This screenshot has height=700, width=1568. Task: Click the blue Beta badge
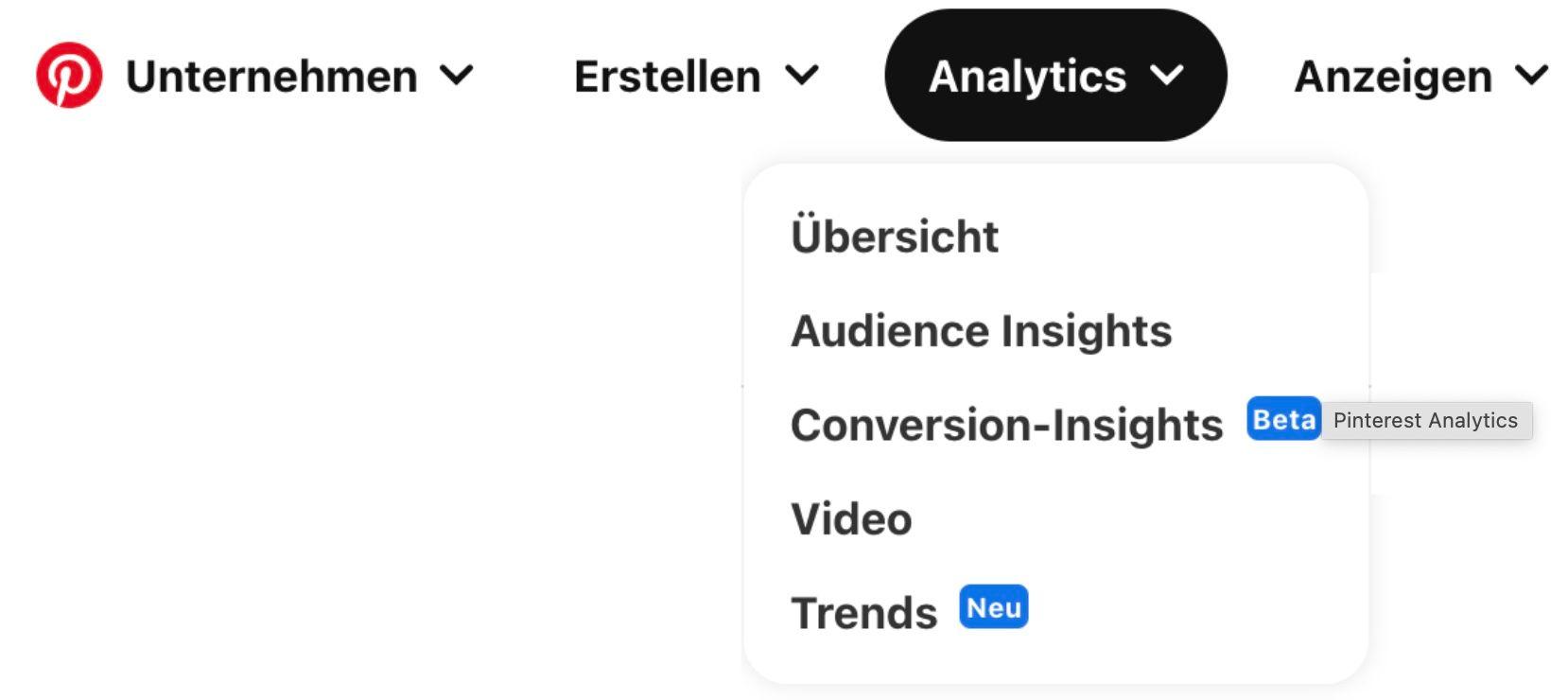[1283, 419]
